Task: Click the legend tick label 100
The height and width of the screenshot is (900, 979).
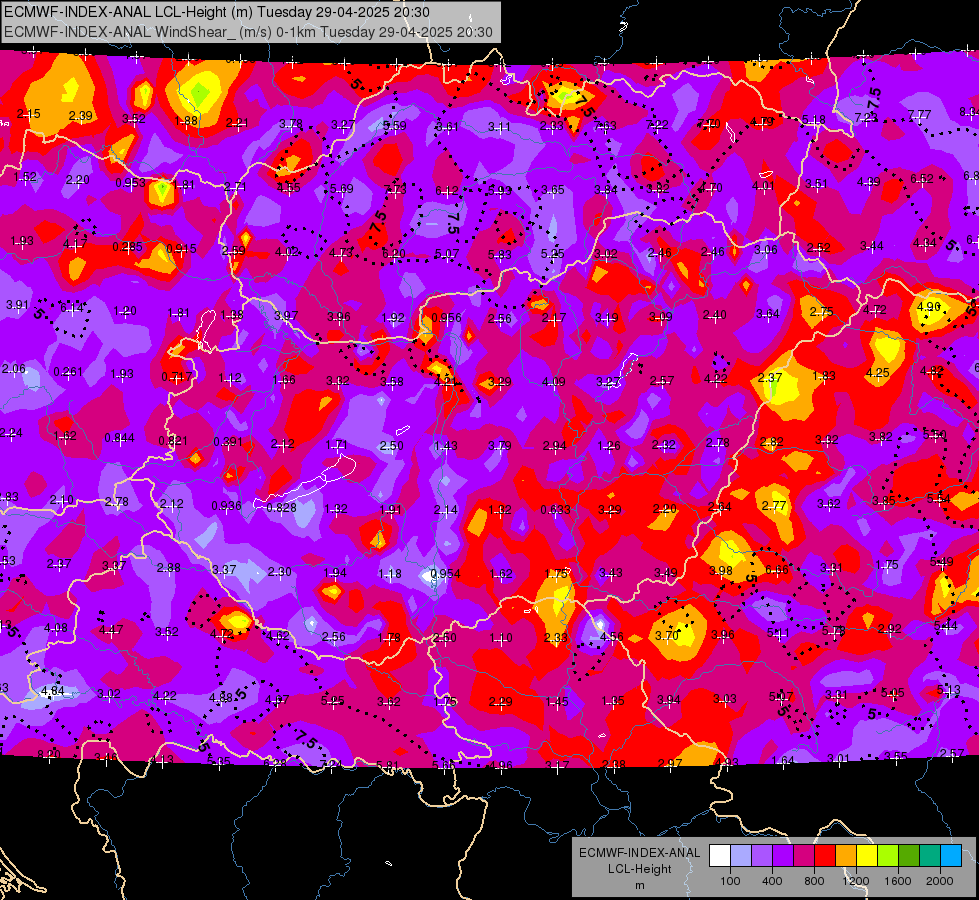Action: (x=730, y=881)
